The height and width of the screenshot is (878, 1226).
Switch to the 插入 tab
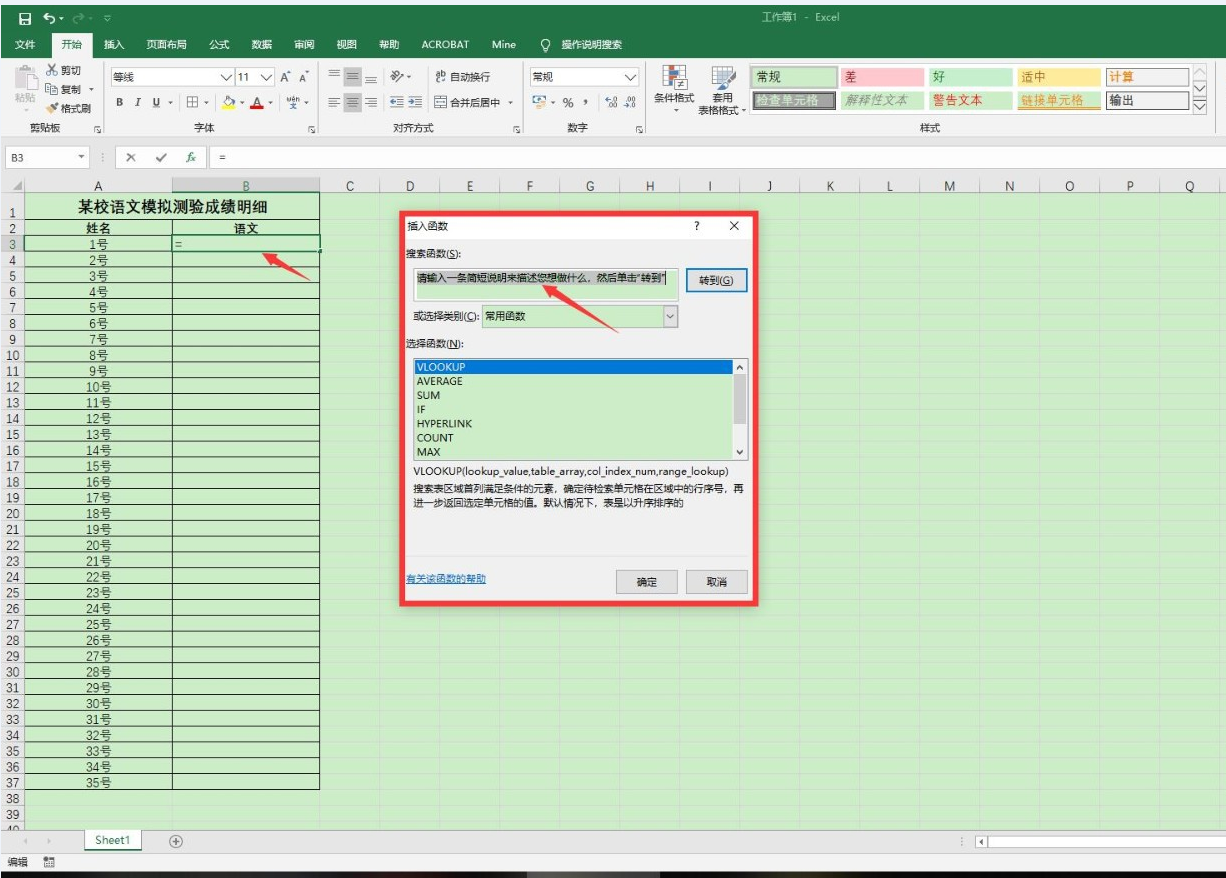tap(115, 45)
